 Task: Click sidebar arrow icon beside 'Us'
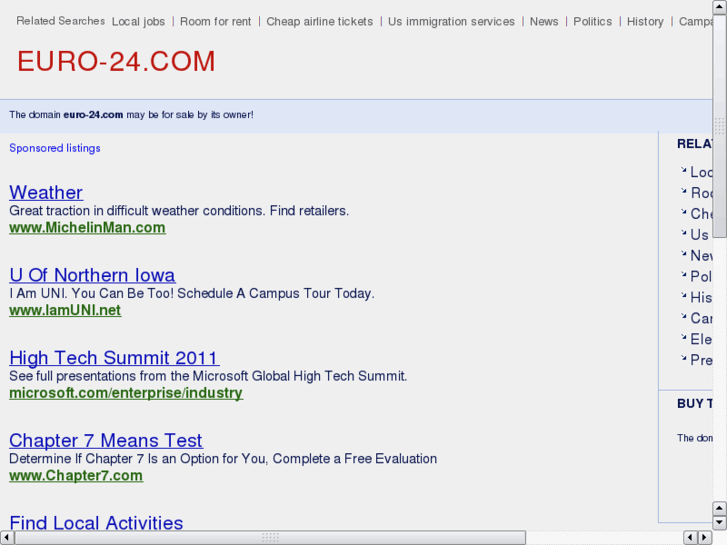click(x=683, y=232)
